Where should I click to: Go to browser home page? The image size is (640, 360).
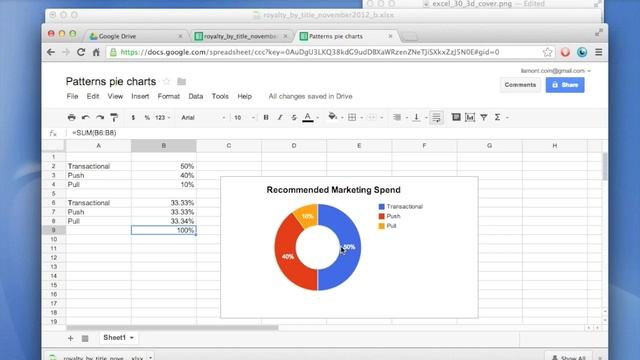[96, 52]
